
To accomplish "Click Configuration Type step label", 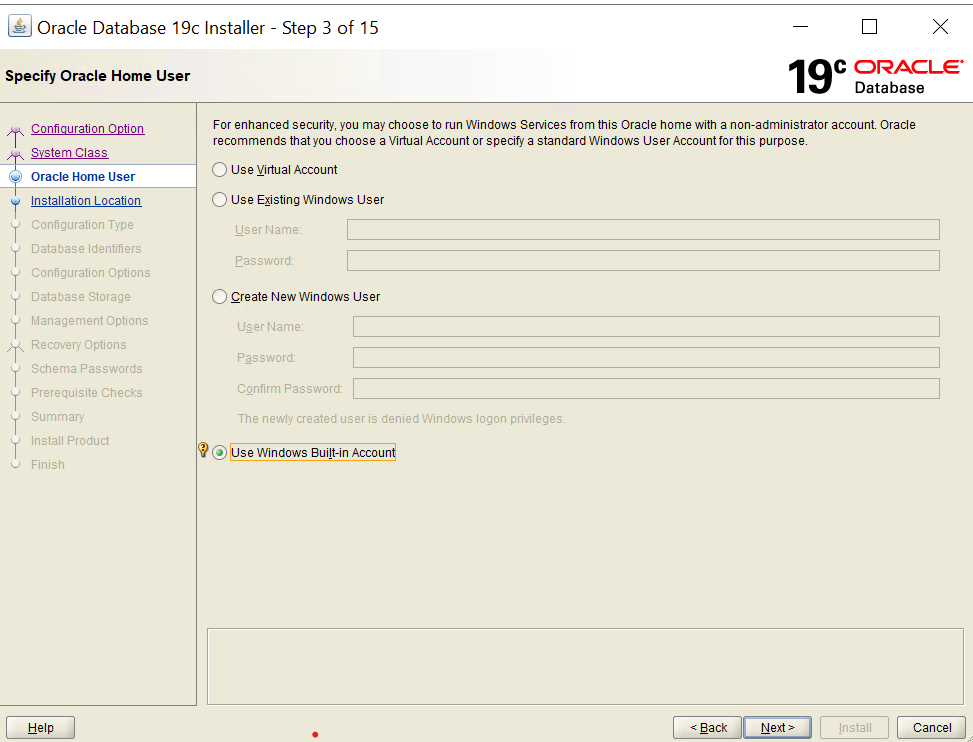I will point(83,225).
